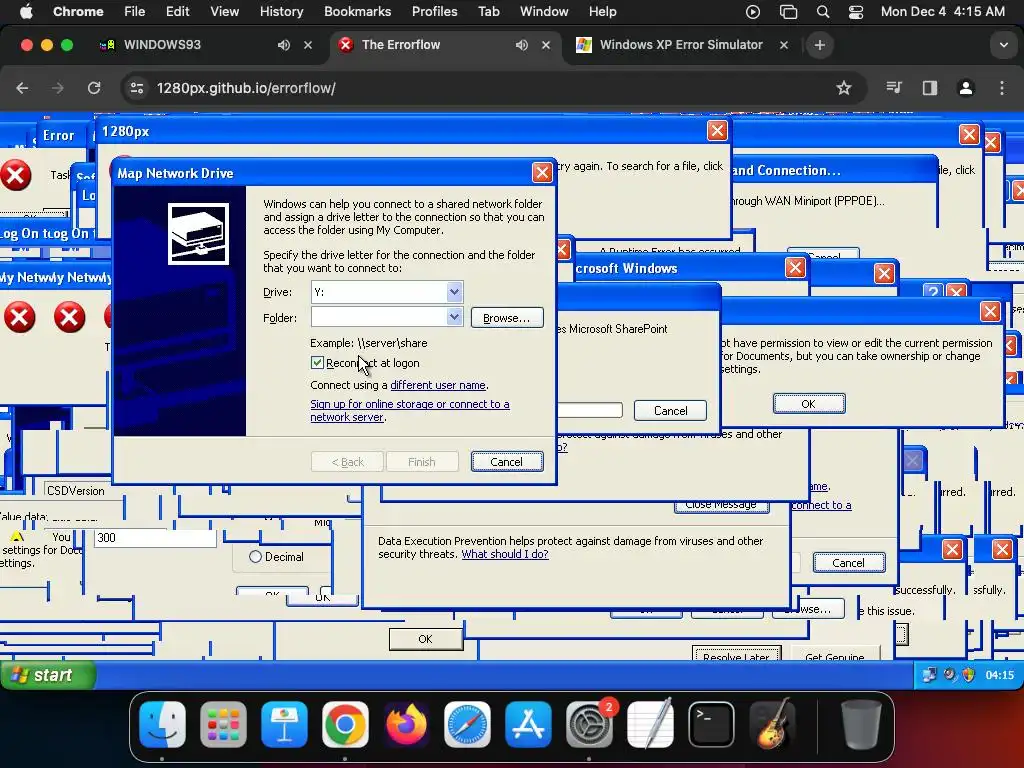Open System Settings from the Dock
The height and width of the screenshot is (768, 1024).
589,724
